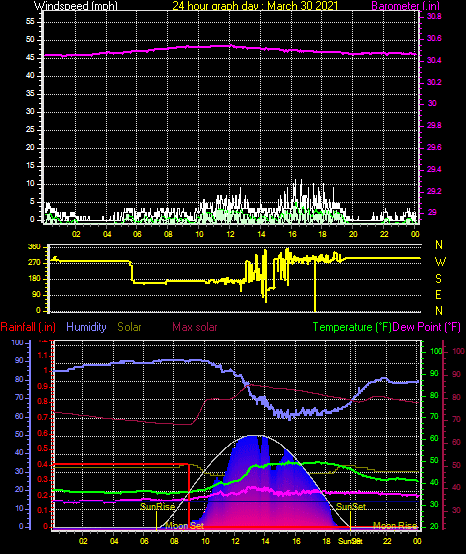Click the S compass direction label

(x=438, y=279)
